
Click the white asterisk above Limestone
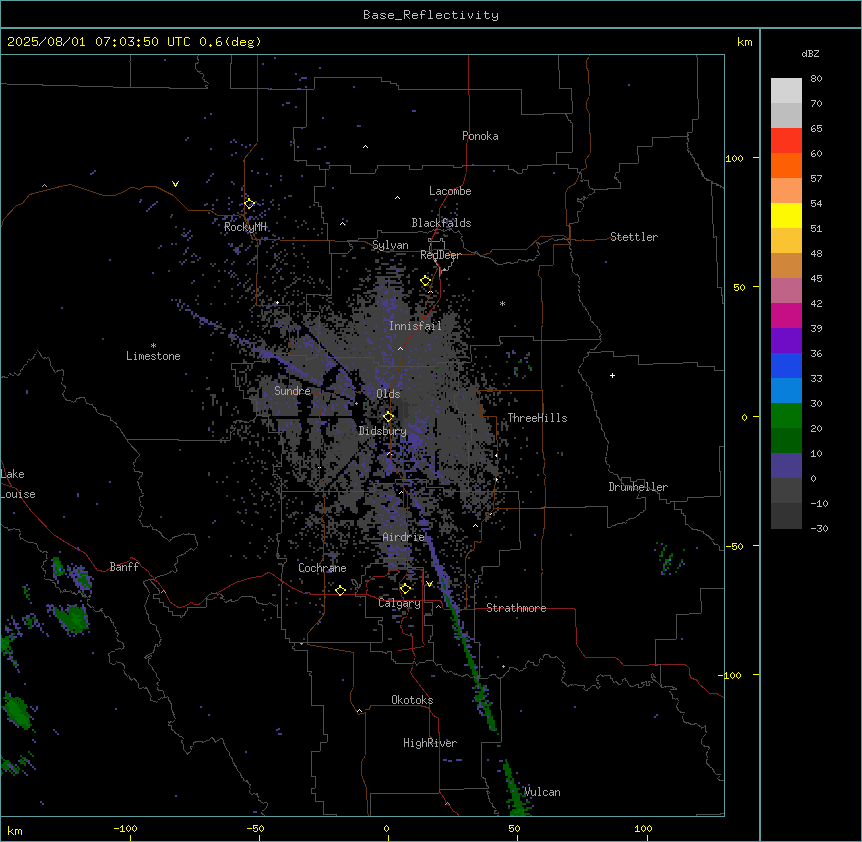click(x=153, y=346)
